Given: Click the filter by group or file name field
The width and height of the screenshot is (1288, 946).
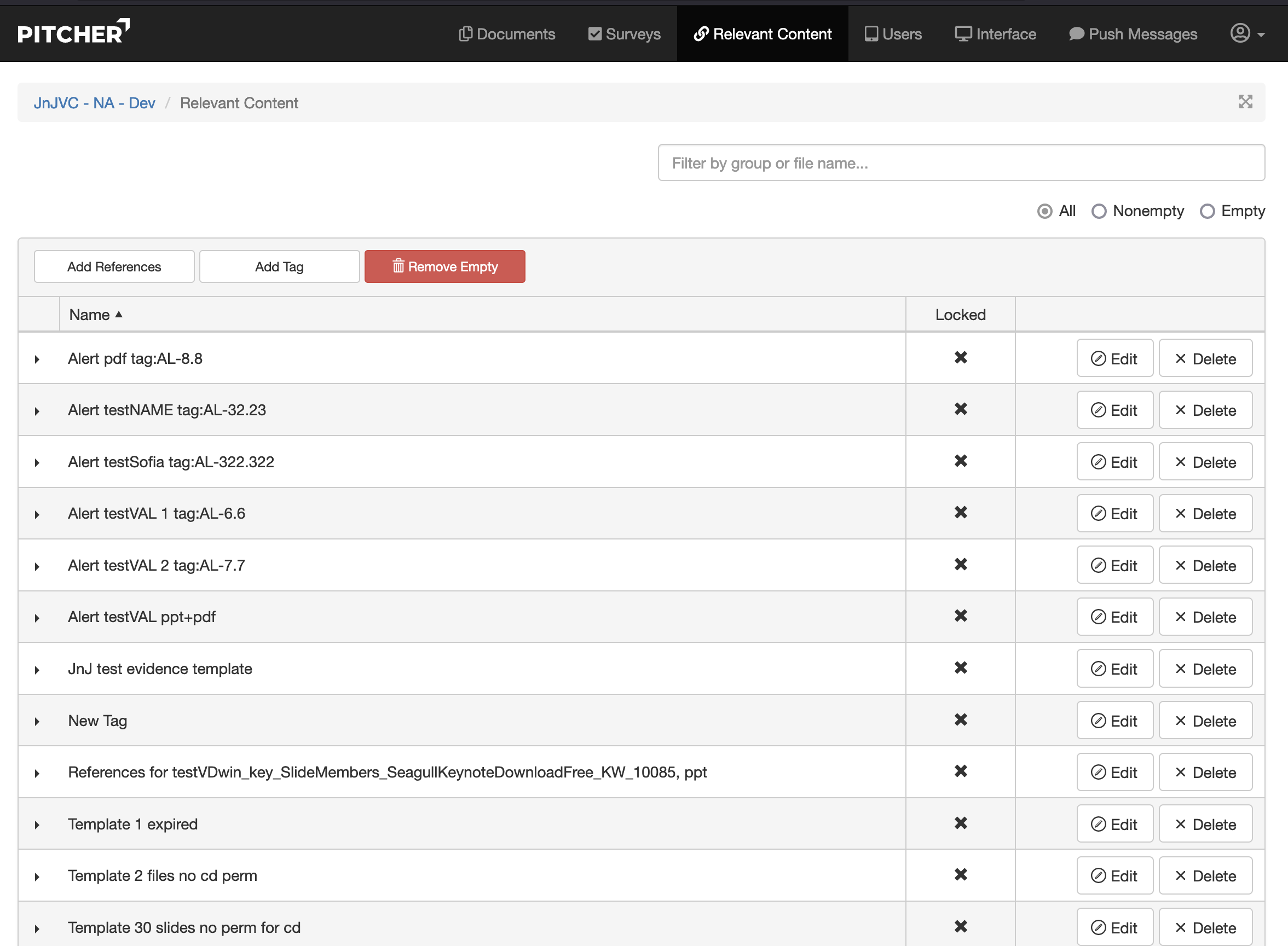Looking at the screenshot, I should click(961, 162).
